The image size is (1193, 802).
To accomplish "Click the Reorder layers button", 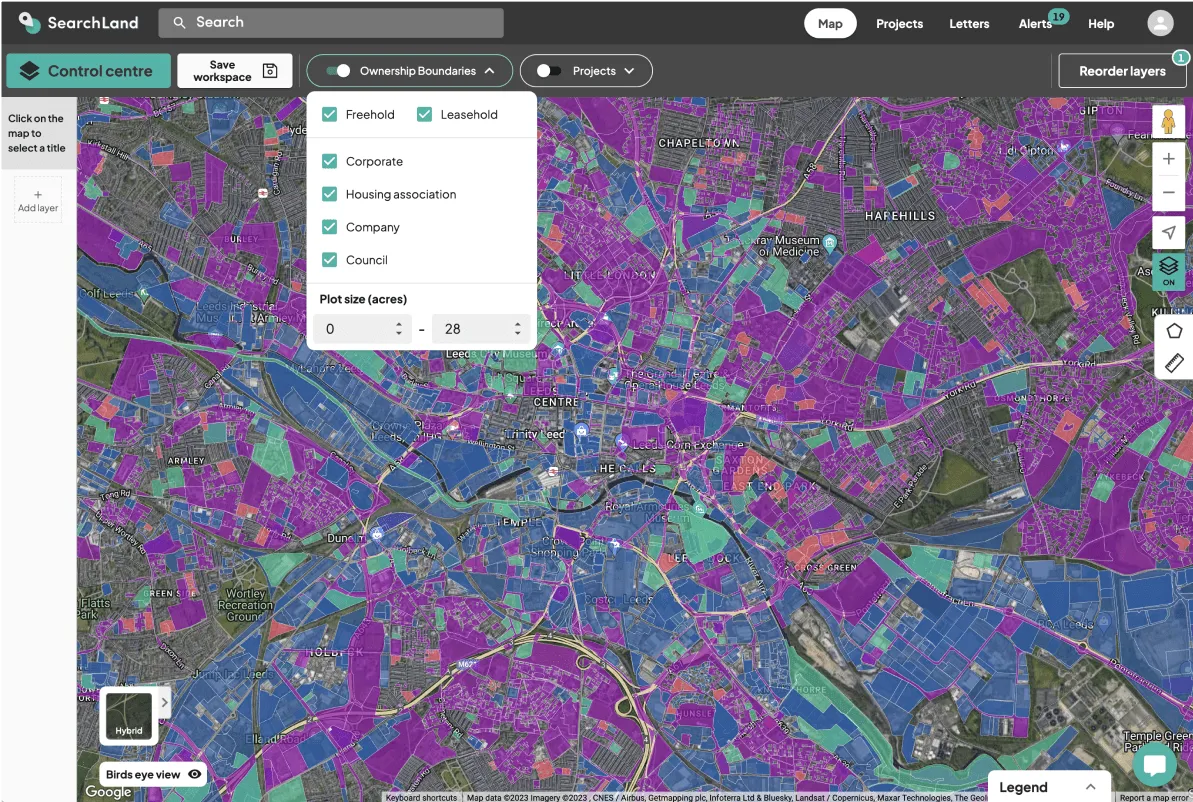I will click(x=1121, y=71).
